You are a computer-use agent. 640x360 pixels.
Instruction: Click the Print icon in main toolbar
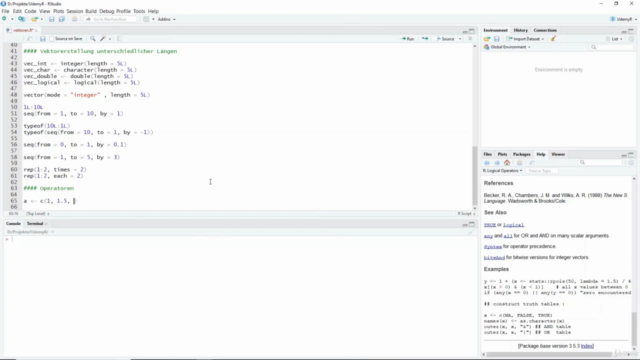[x=74, y=19]
